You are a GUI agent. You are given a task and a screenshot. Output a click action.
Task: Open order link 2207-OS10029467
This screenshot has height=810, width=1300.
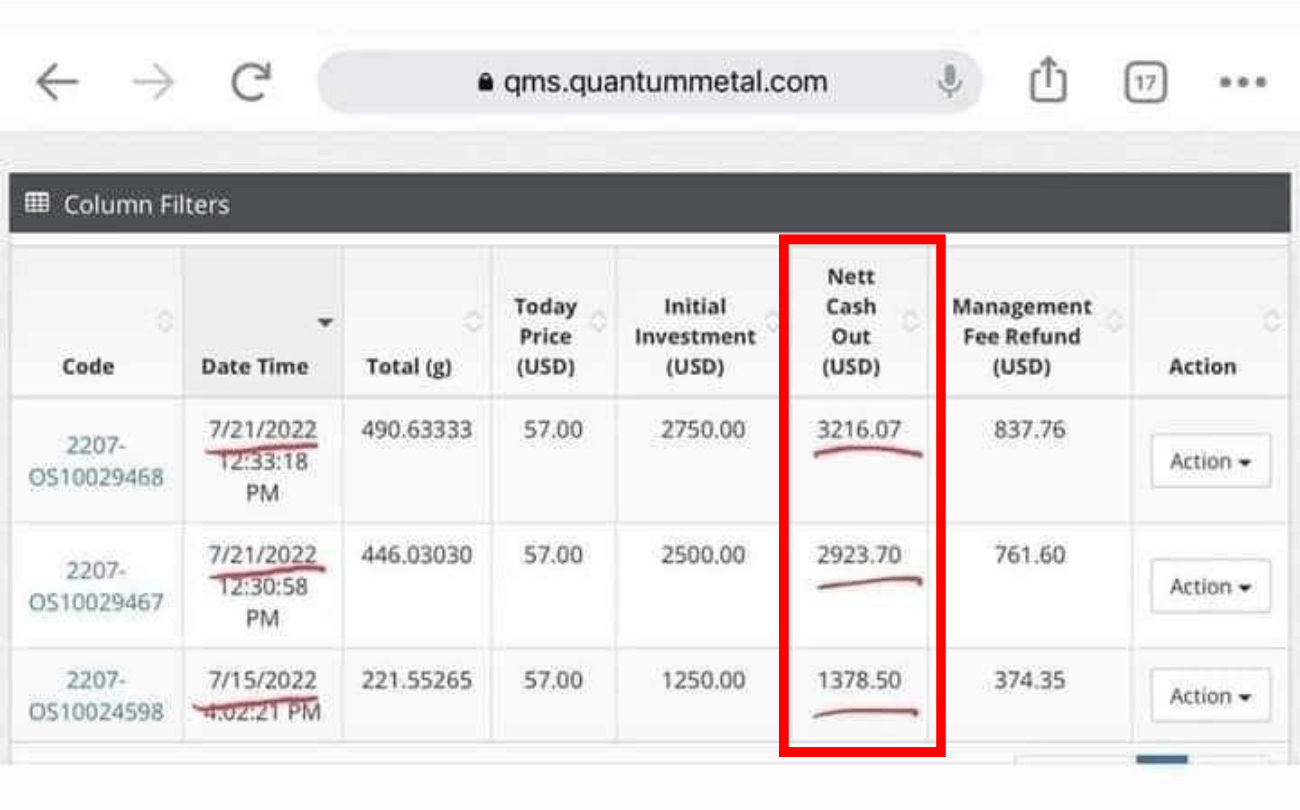click(96, 586)
